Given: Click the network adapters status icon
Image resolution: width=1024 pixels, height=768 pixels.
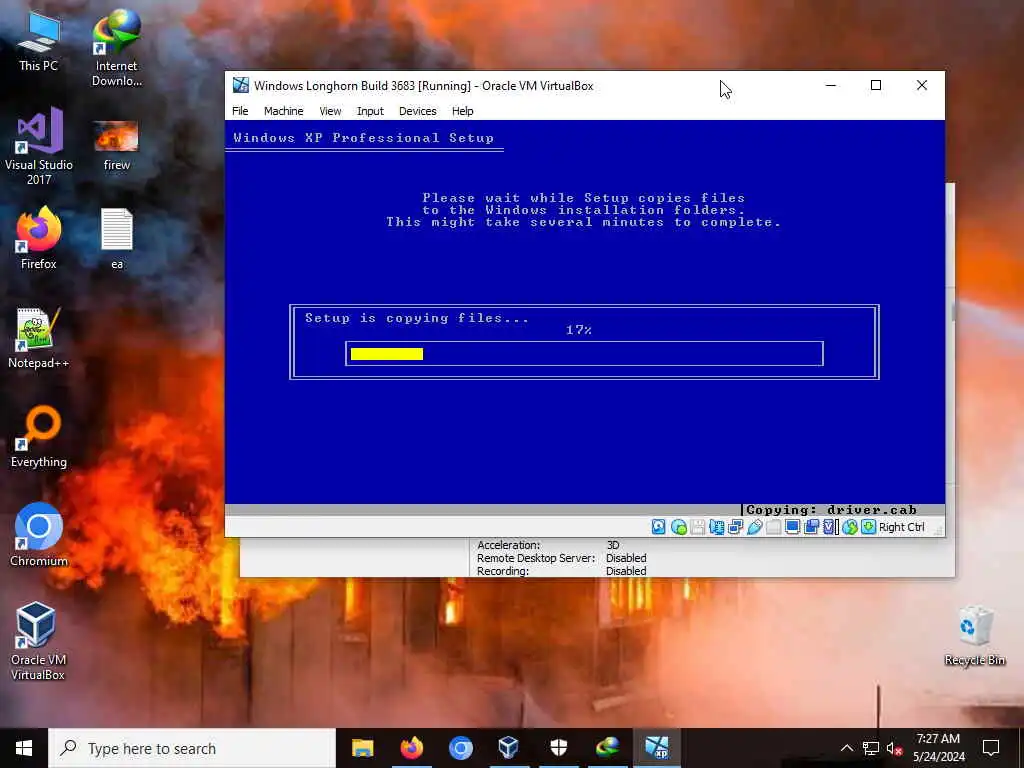Looking at the screenshot, I should coord(735,527).
